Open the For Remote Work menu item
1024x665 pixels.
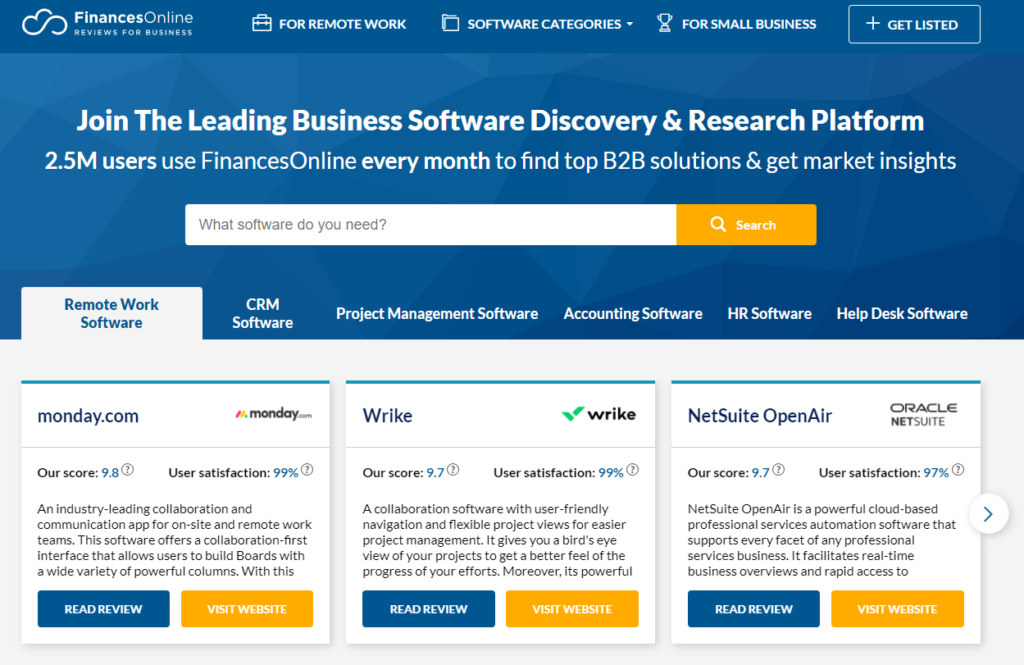329,24
